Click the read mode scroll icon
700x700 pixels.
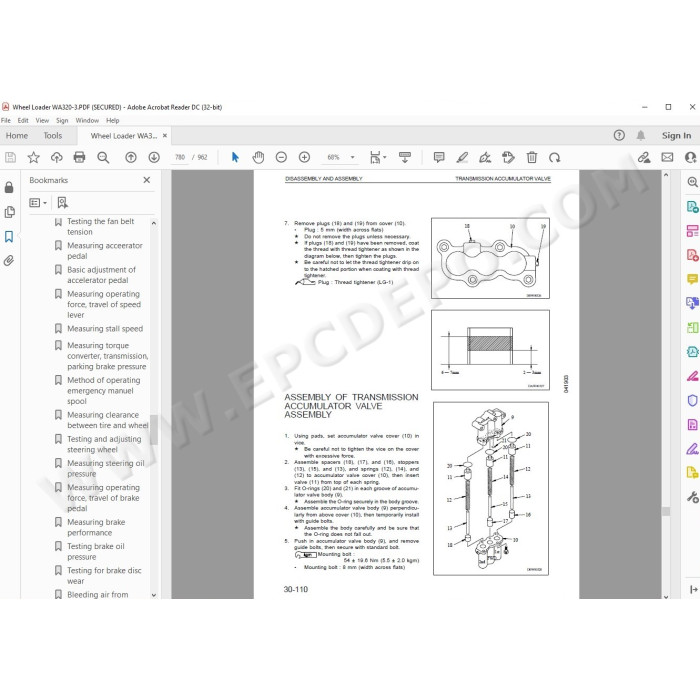[405, 157]
